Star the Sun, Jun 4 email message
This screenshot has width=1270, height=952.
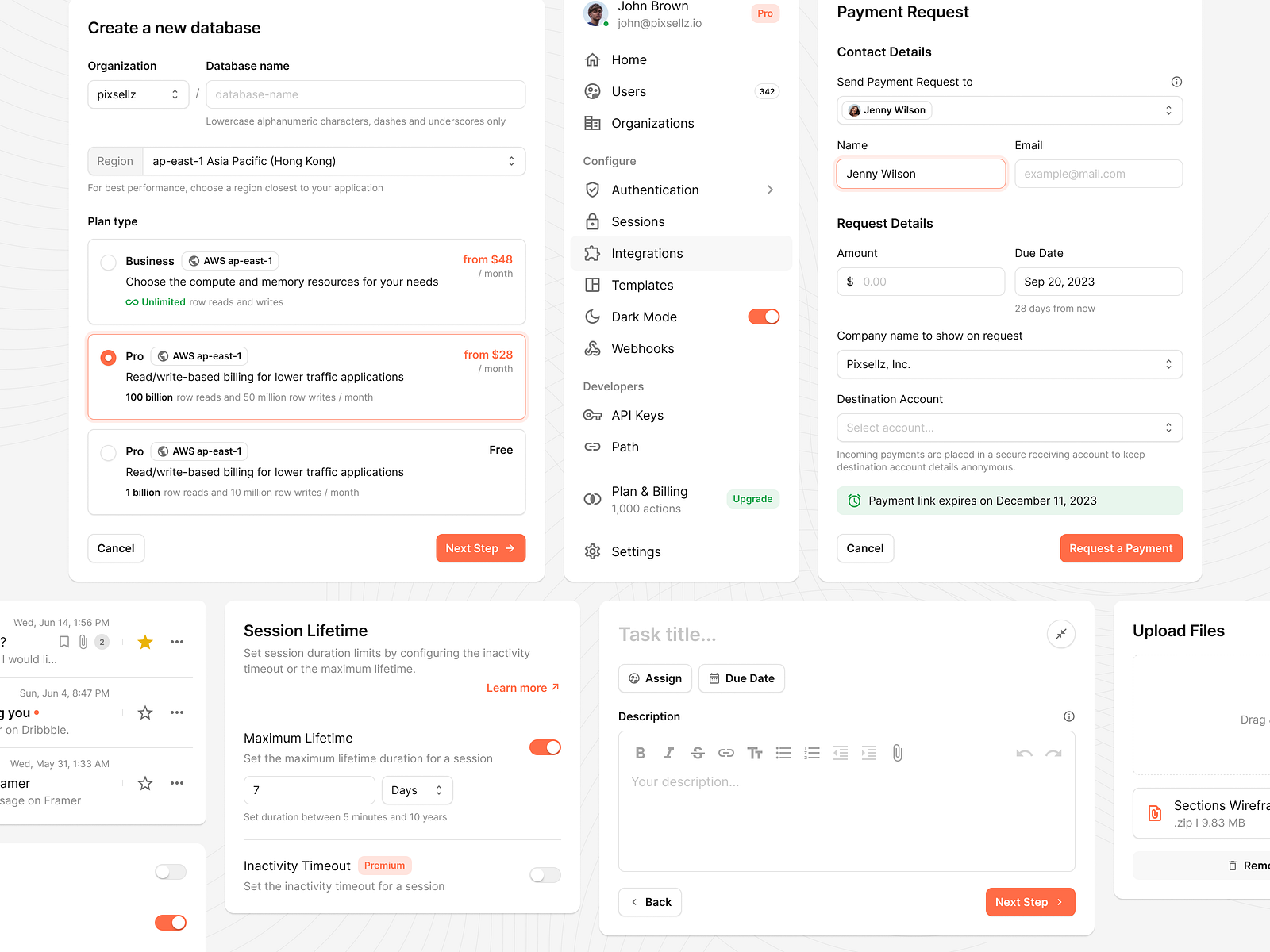144,712
